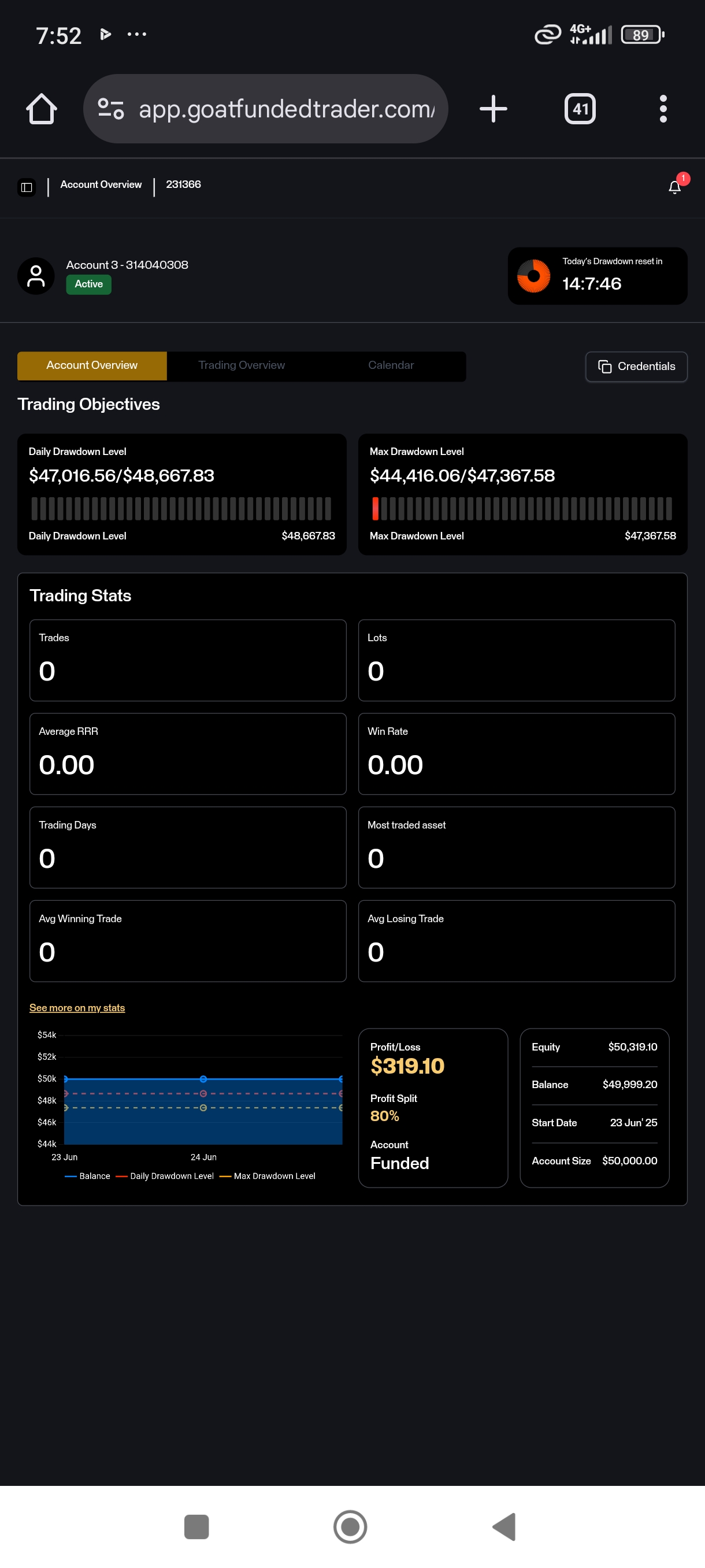
Task: Click the Daily Drawdown Level progress bar
Action: coord(181,508)
